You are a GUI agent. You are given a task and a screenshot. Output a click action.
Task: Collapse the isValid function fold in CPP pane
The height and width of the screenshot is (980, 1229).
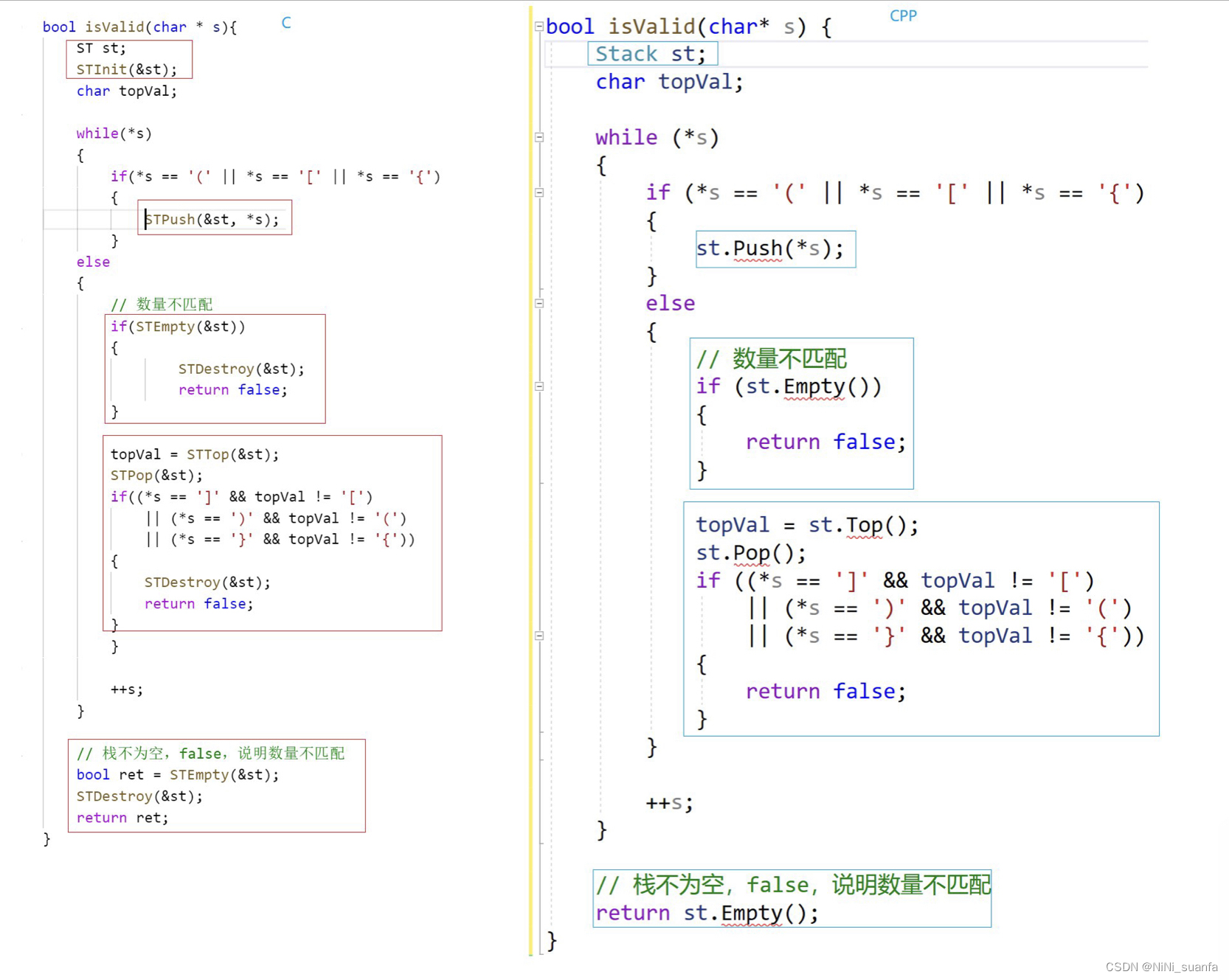tap(539, 27)
